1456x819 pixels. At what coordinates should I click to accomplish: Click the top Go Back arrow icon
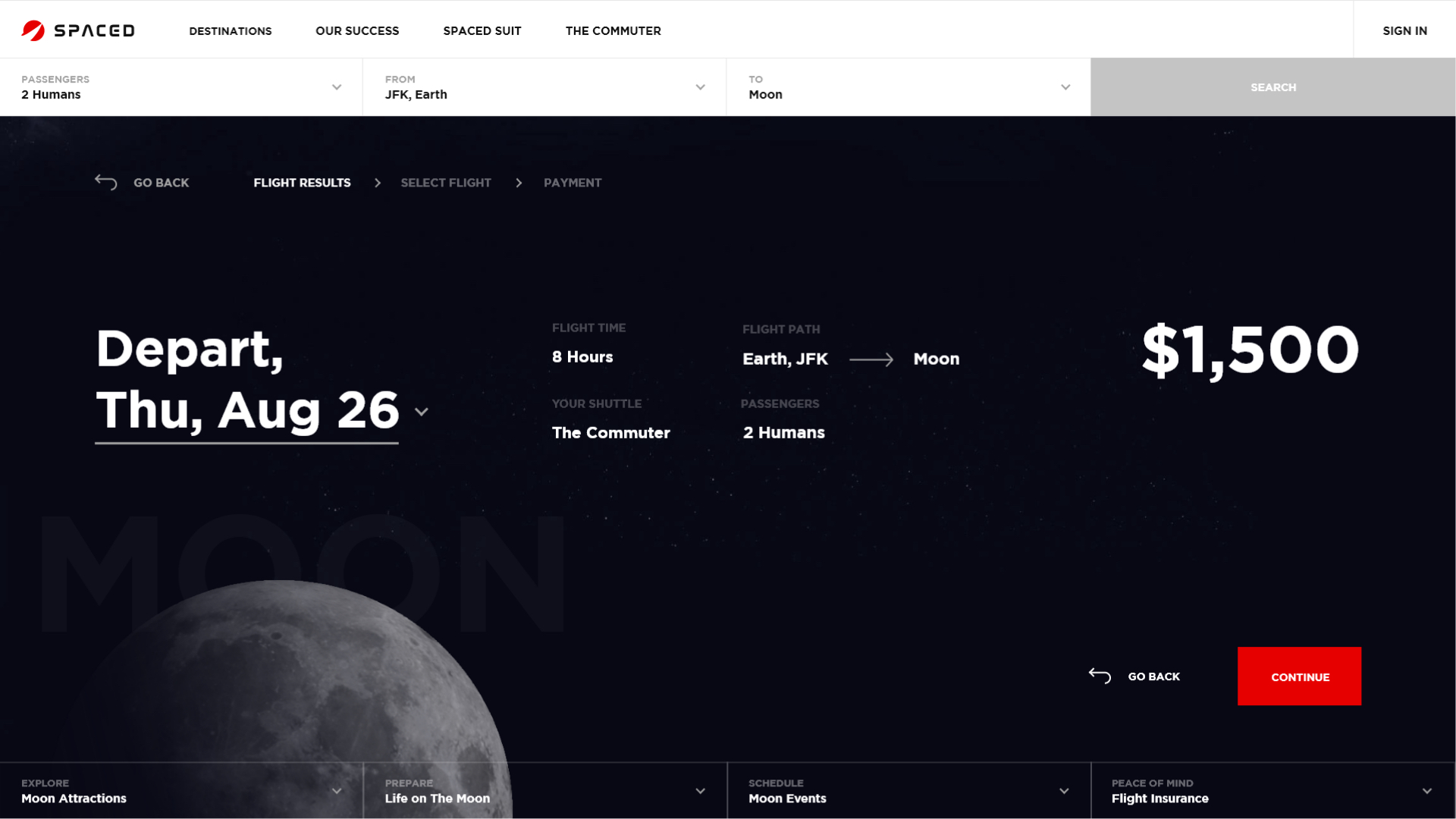106,182
